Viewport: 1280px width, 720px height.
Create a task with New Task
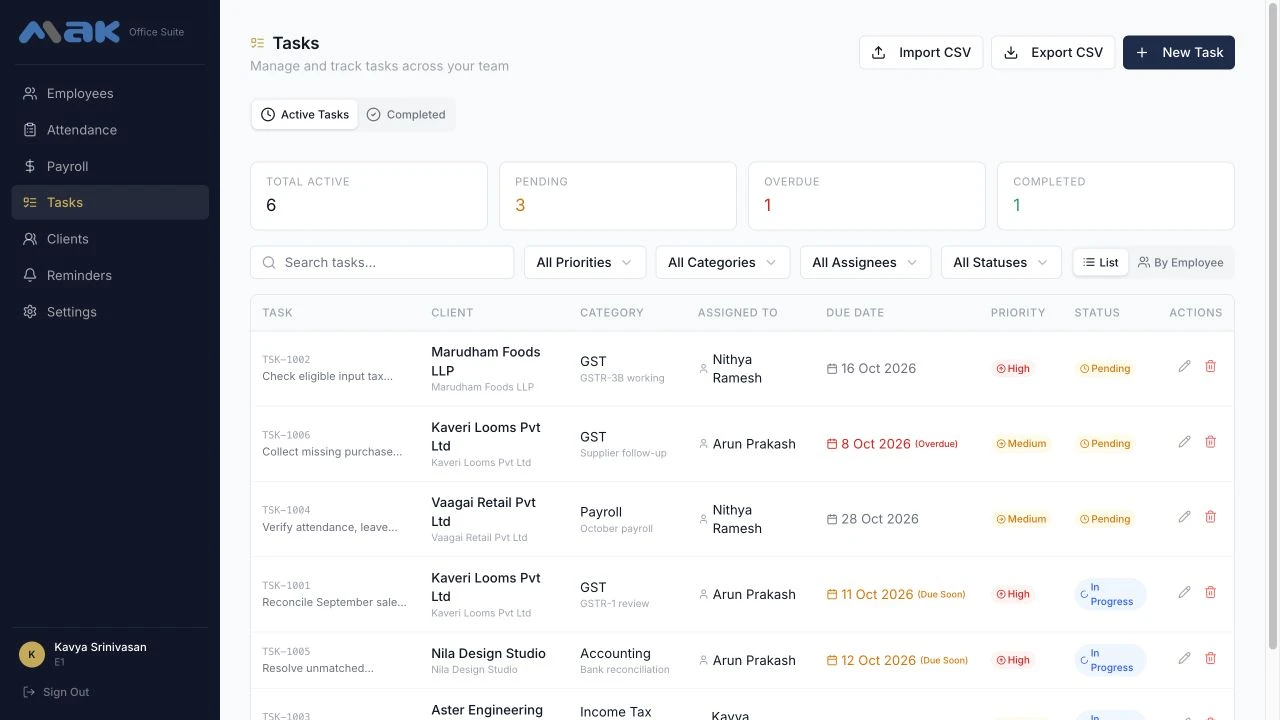1179,53
